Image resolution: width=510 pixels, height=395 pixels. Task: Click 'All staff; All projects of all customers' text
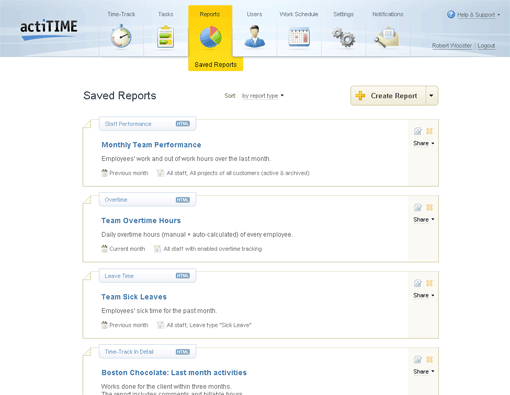(x=238, y=173)
